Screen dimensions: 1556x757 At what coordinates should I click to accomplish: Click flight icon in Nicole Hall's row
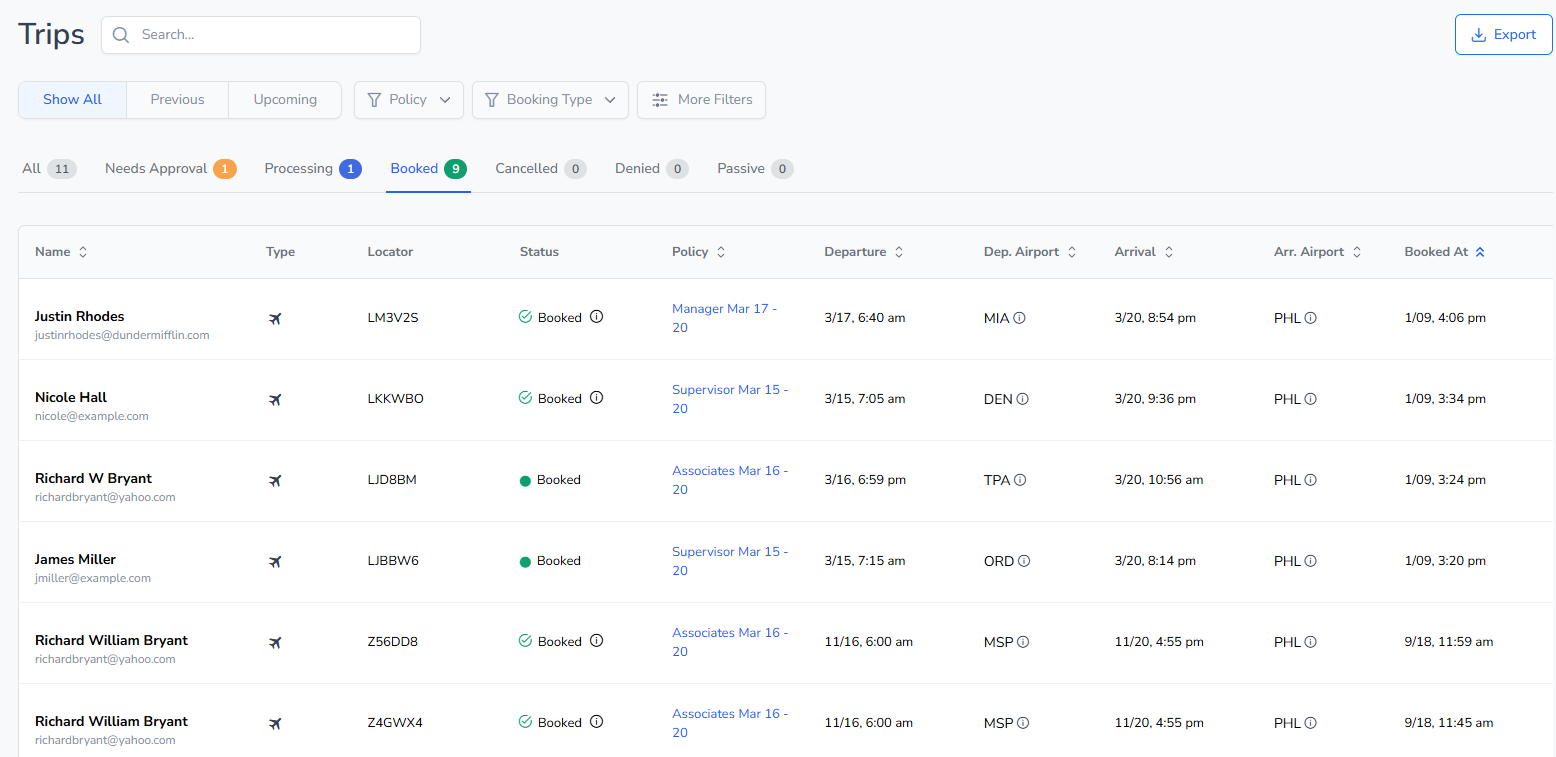click(x=275, y=399)
